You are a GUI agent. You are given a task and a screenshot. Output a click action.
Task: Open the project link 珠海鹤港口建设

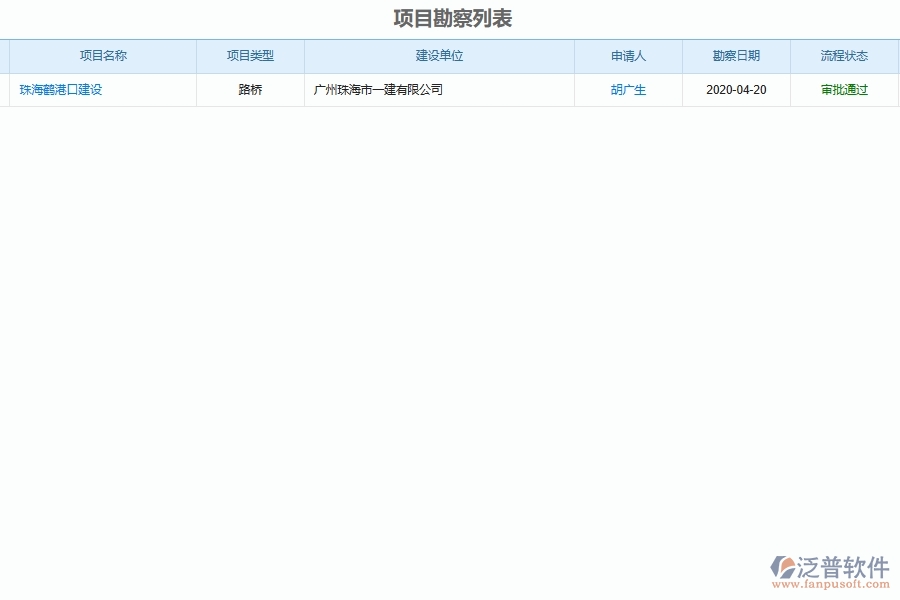[x=59, y=90]
